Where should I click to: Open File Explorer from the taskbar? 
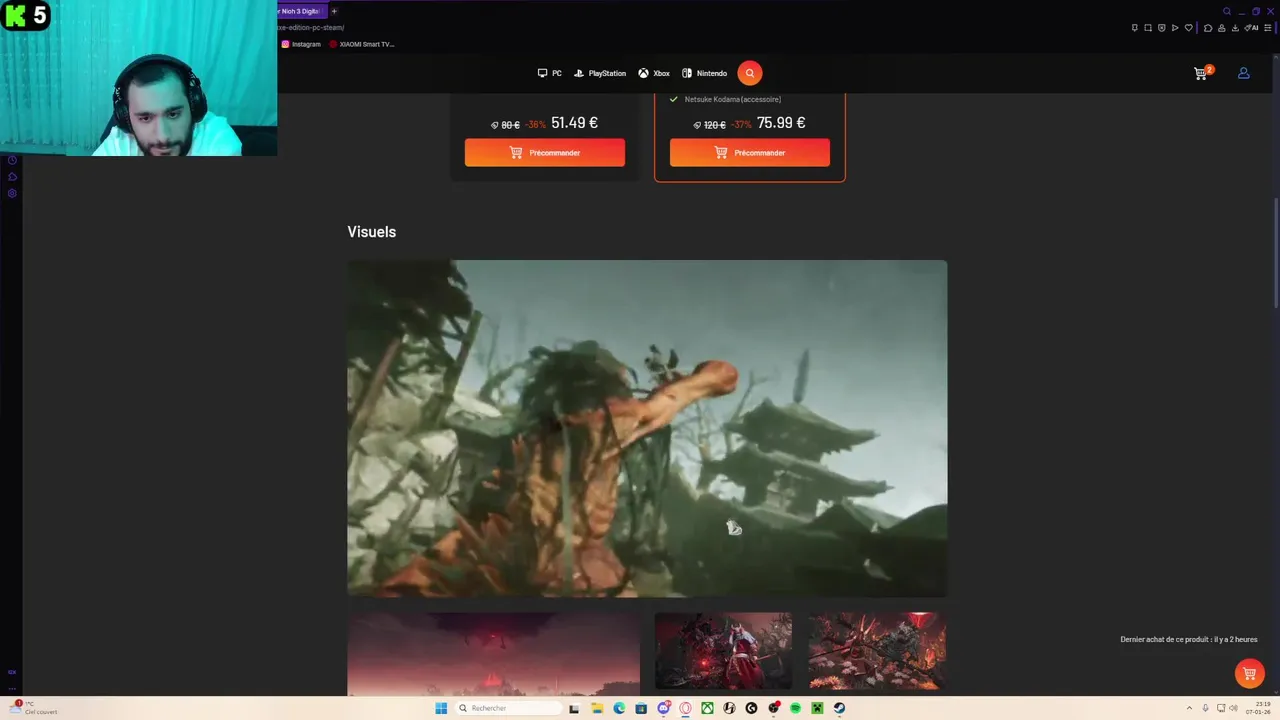[597, 708]
